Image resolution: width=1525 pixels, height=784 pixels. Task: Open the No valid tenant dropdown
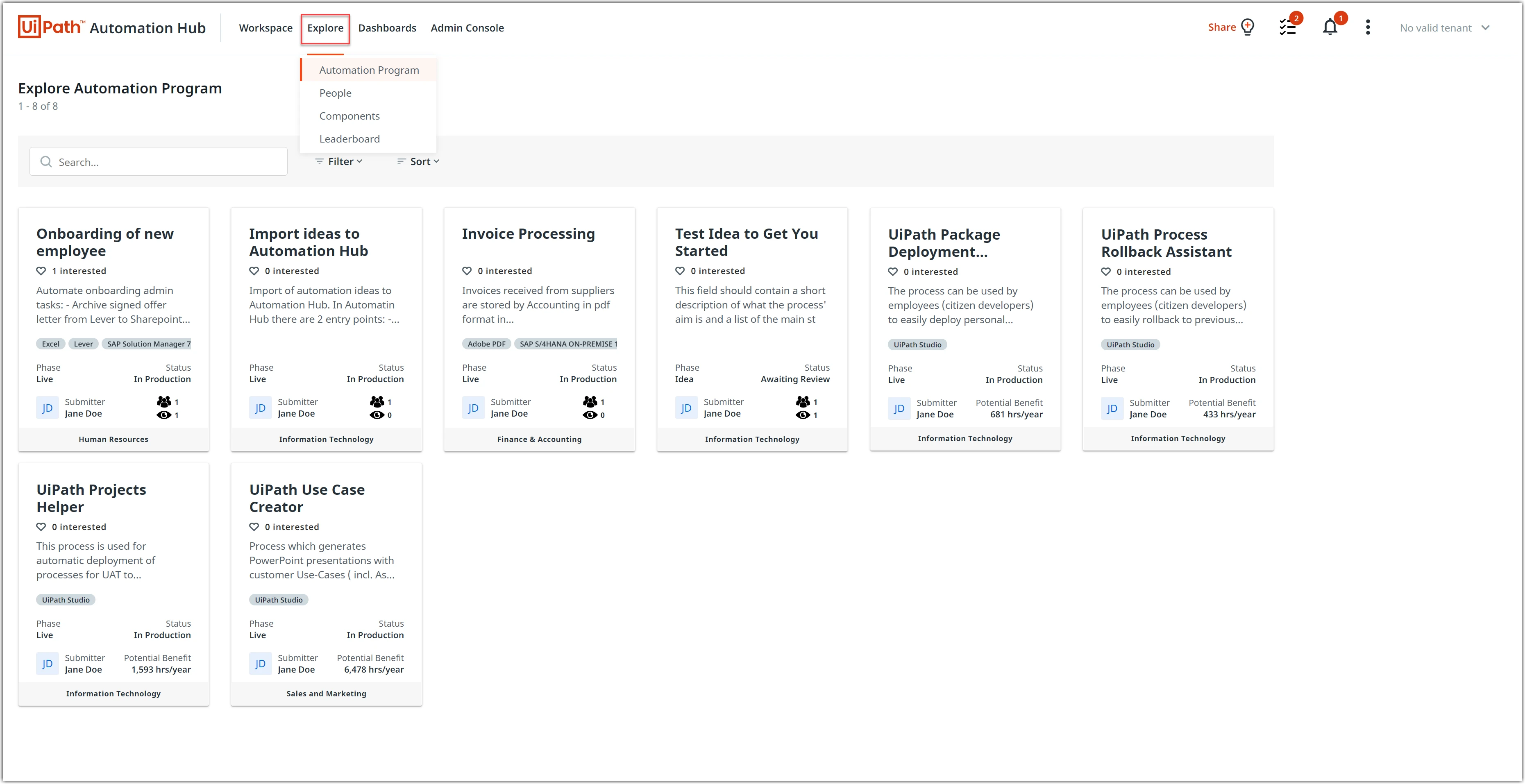tap(1444, 28)
